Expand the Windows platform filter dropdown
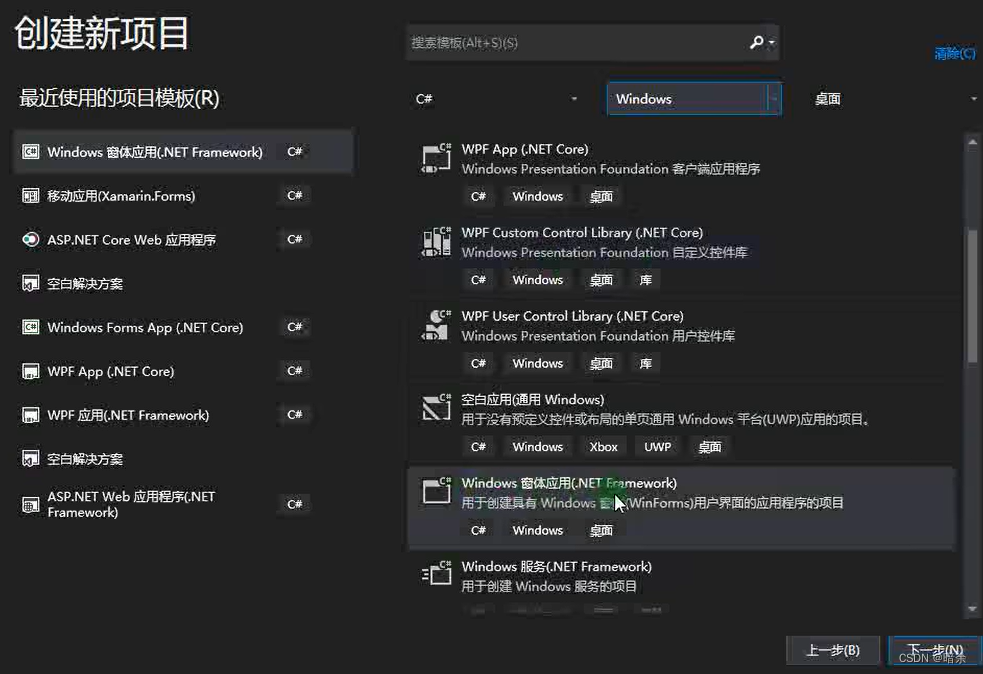Image resolution: width=983 pixels, height=674 pixels. coord(773,99)
